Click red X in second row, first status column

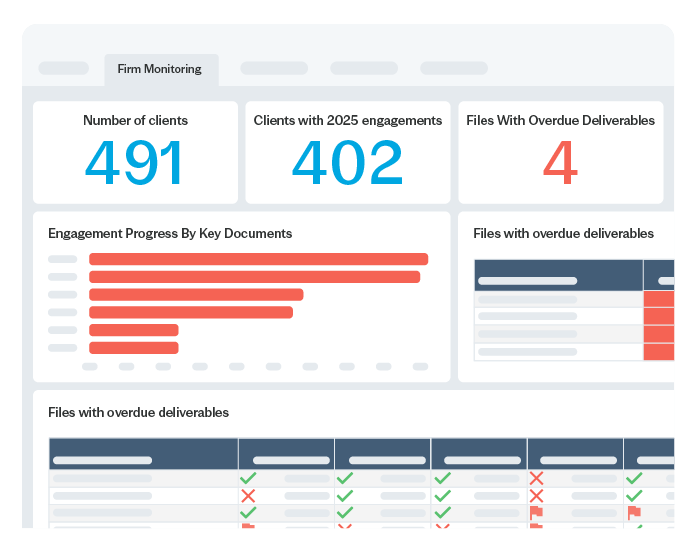[248, 495]
